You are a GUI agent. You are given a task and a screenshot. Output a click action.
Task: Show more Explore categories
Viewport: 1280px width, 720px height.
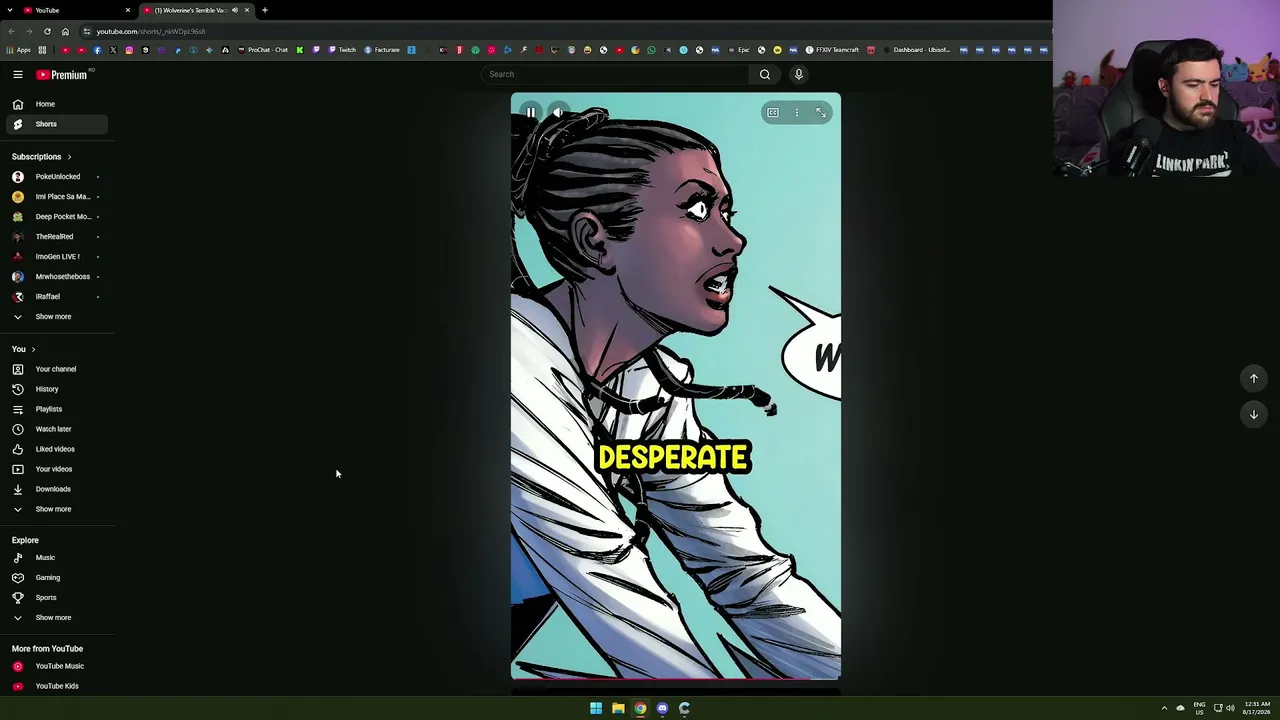(x=55, y=618)
